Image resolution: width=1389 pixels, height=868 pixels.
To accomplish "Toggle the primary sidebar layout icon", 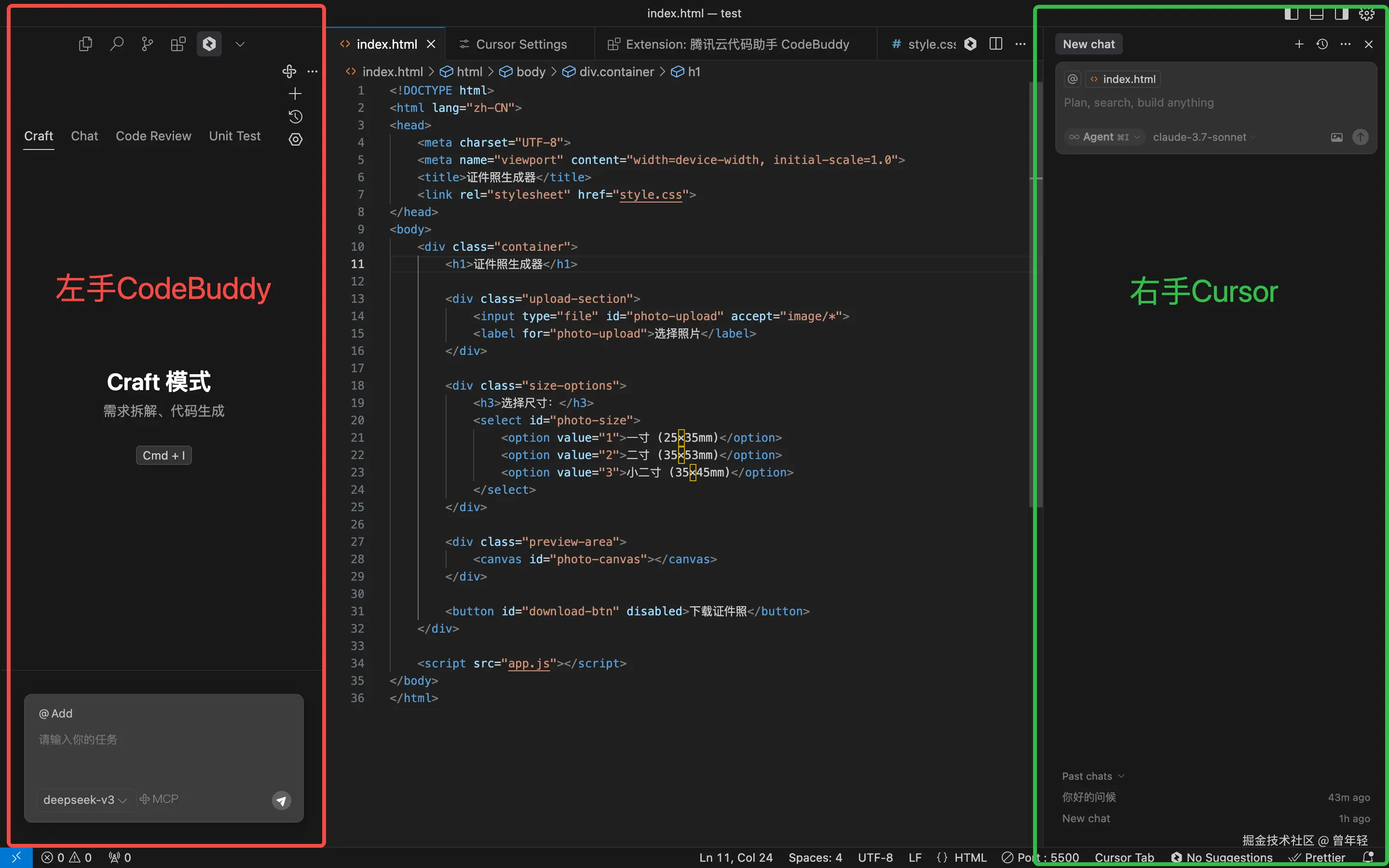I will coord(1292,14).
